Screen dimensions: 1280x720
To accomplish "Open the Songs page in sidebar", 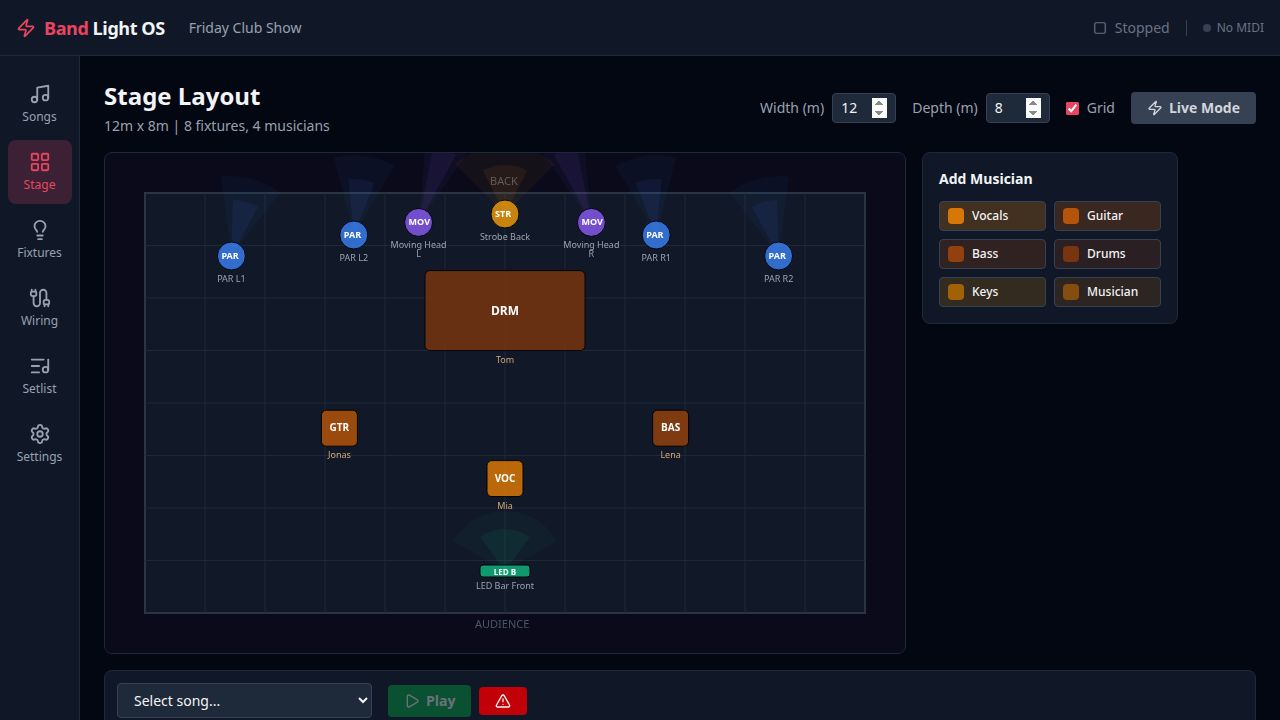I will (x=39, y=104).
